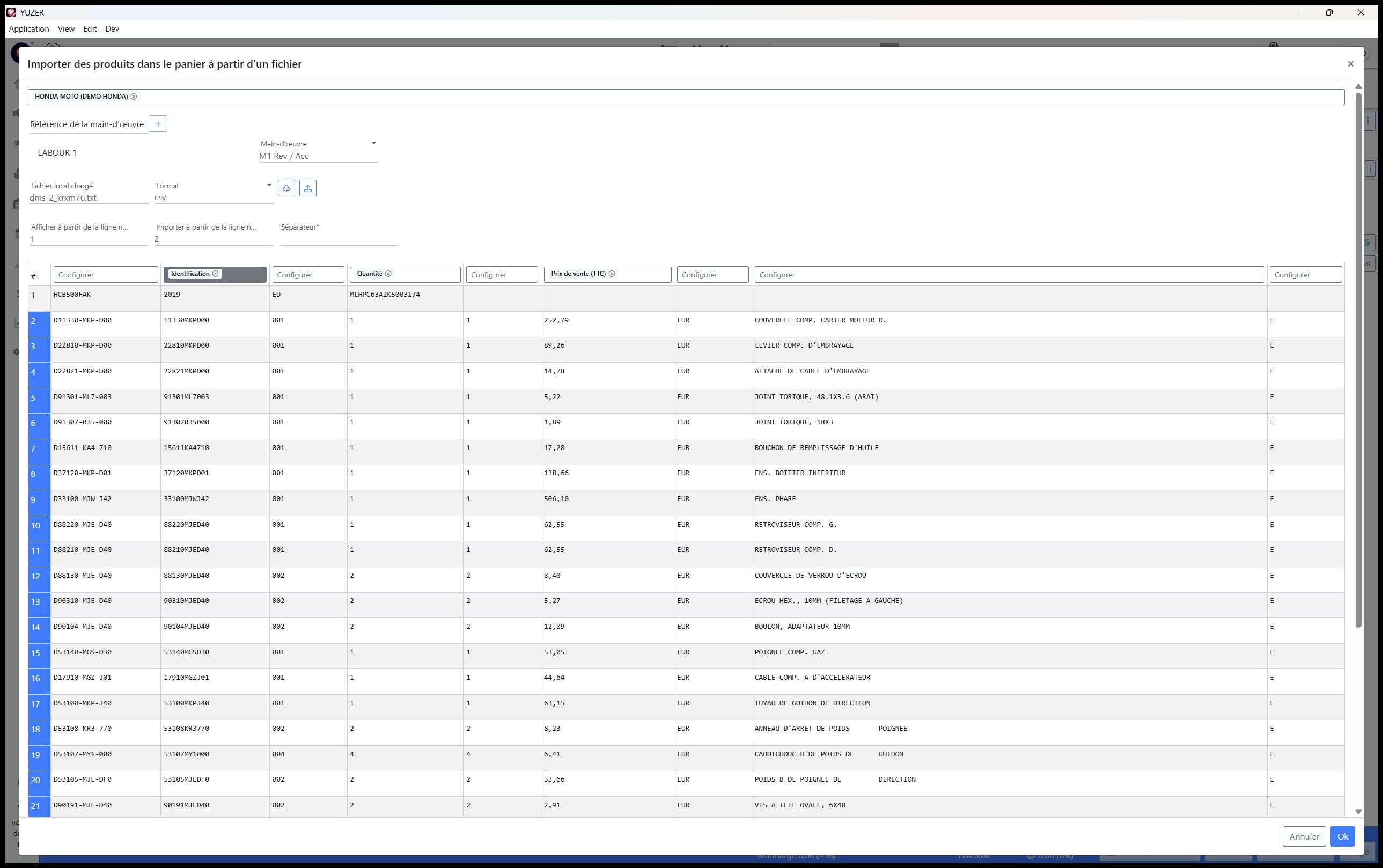
Task: Remove the Quantité column mapping
Action: point(388,274)
